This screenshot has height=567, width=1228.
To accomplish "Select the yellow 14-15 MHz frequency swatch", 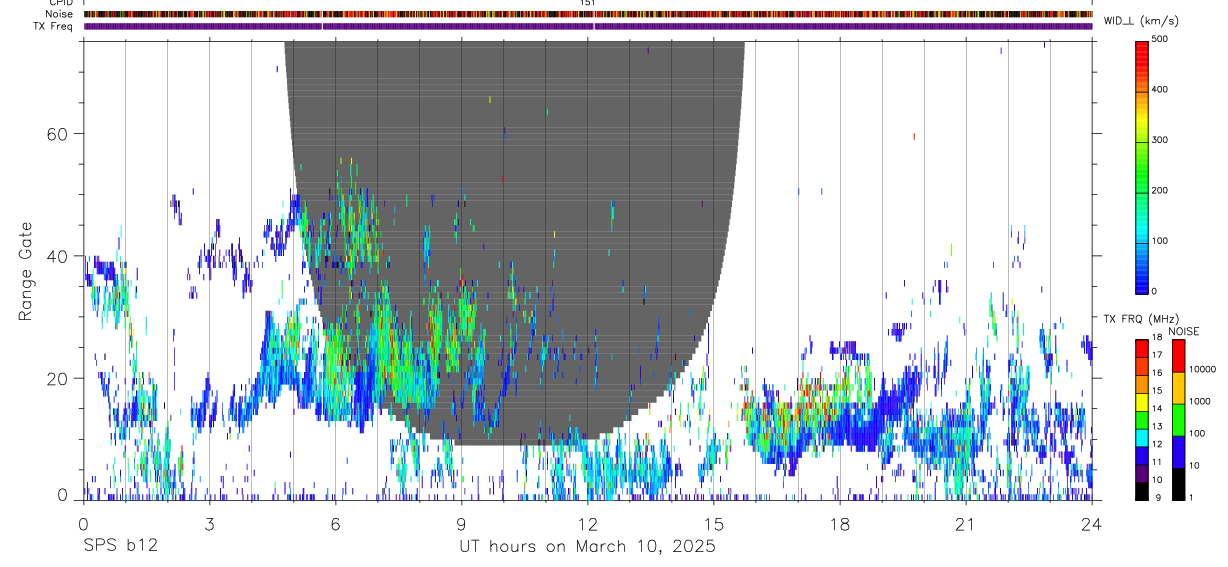I will pyautogui.click(x=1142, y=401).
